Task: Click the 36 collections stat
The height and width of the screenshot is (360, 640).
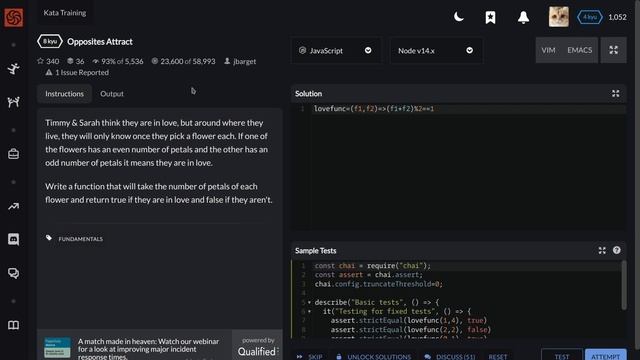Action: click(76, 61)
